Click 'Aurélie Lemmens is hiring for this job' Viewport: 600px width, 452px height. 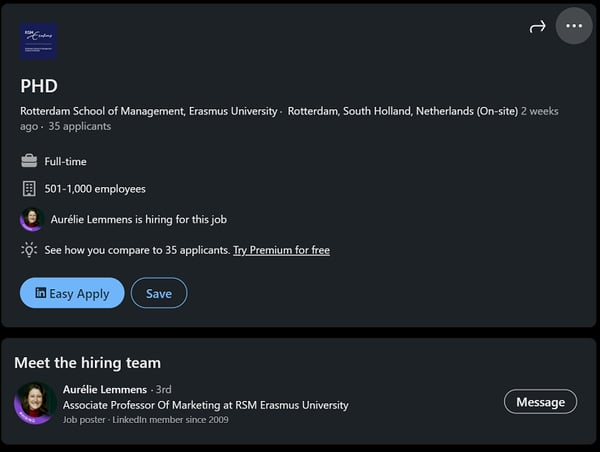coord(139,220)
